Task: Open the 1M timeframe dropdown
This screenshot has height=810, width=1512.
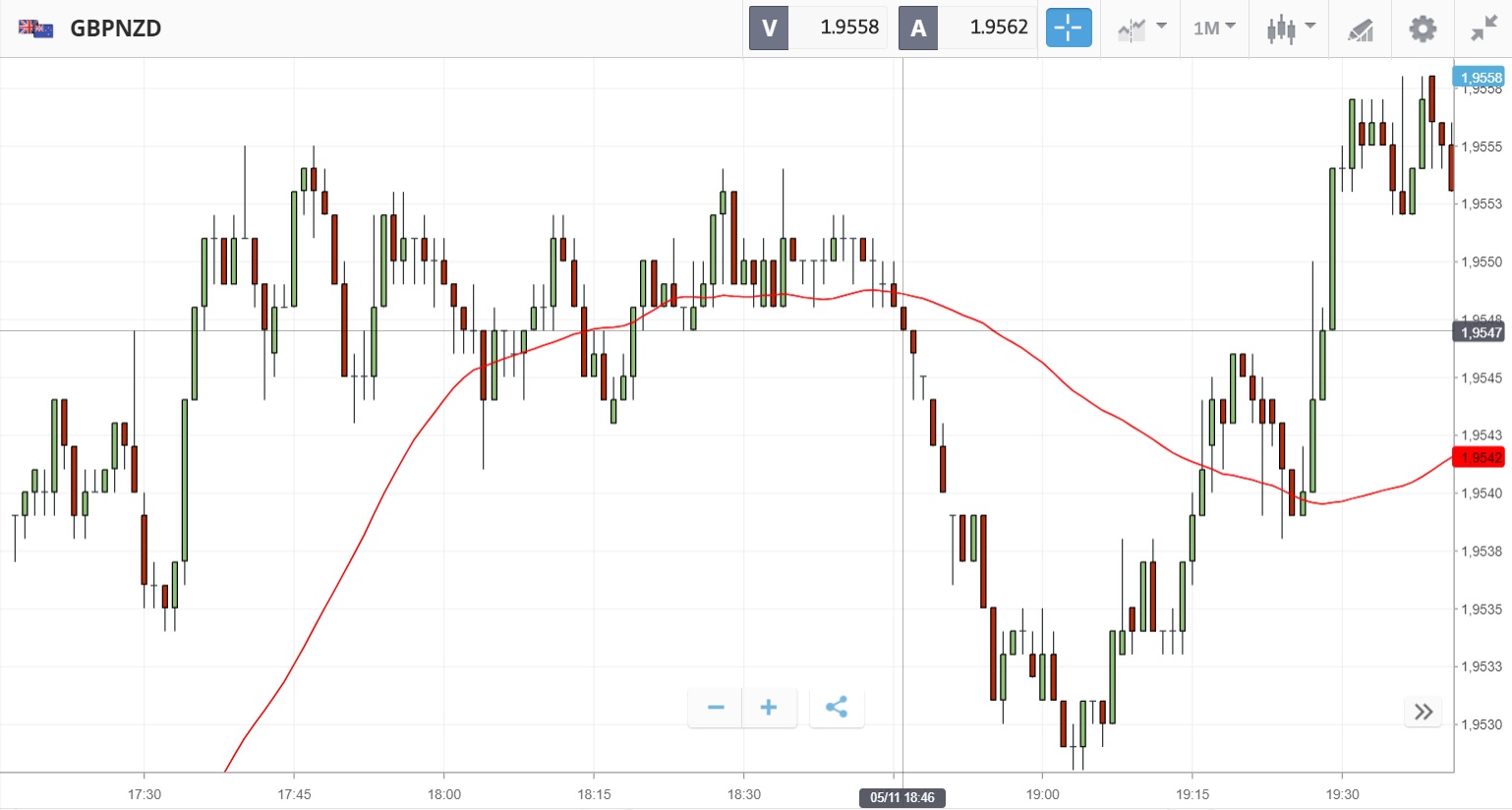Action: pyautogui.click(x=1214, y=29)
